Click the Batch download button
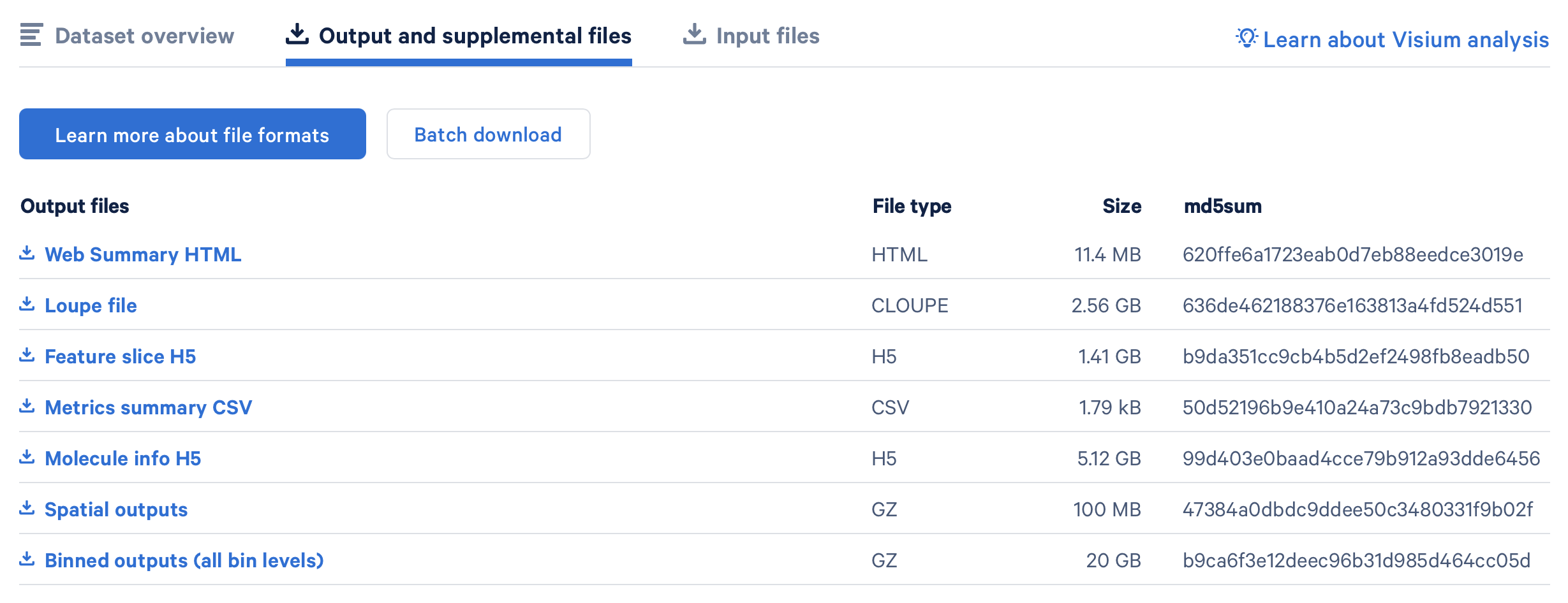 click(489, 134)
